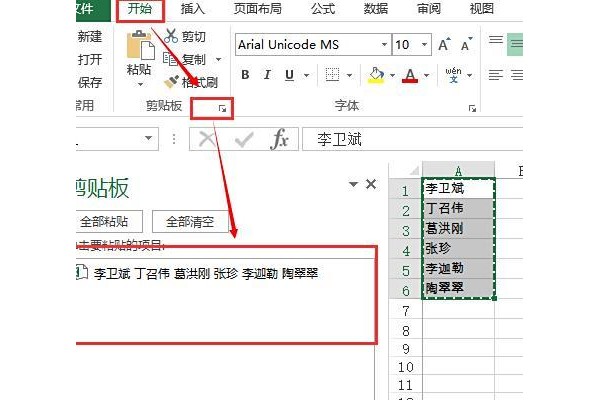Open the 剪贴板 pane options arrow

coord(354,184)
